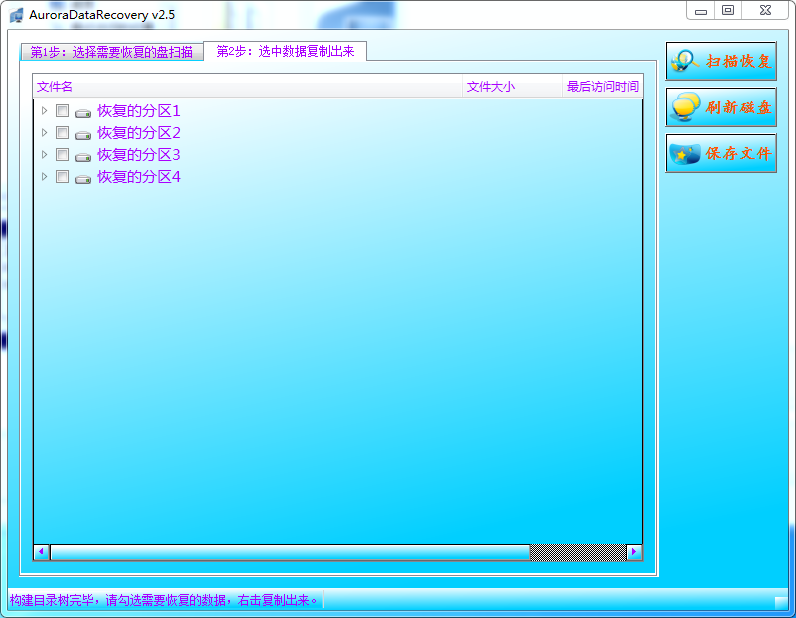Click the right arrow of horizontal scrollbar
The width and height of the screenshot is (796, 618).
pos(634,552)
